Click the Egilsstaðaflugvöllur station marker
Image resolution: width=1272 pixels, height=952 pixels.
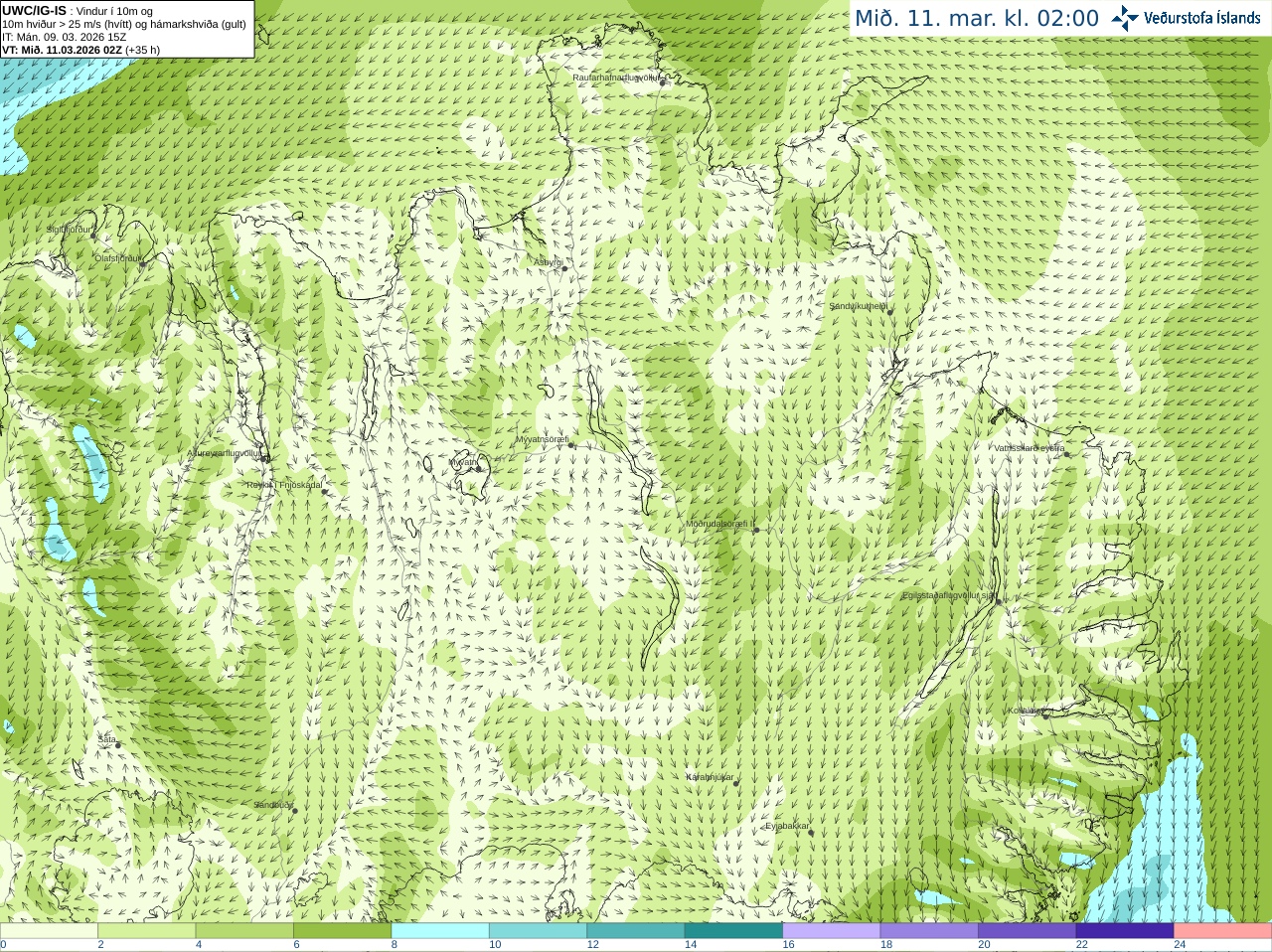coord(999,600)
